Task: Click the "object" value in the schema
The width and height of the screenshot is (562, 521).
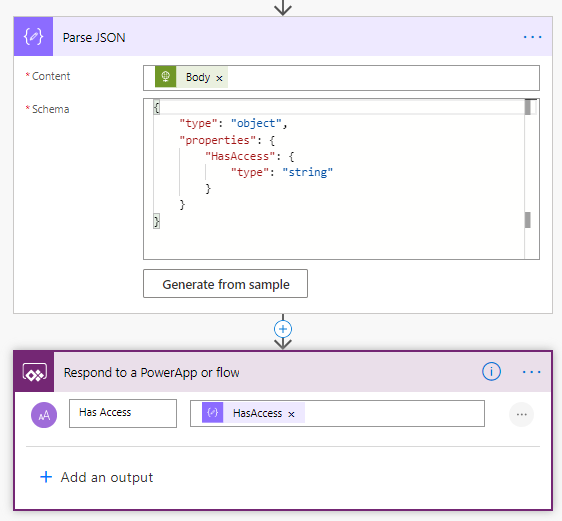Action: coord(256,124)
